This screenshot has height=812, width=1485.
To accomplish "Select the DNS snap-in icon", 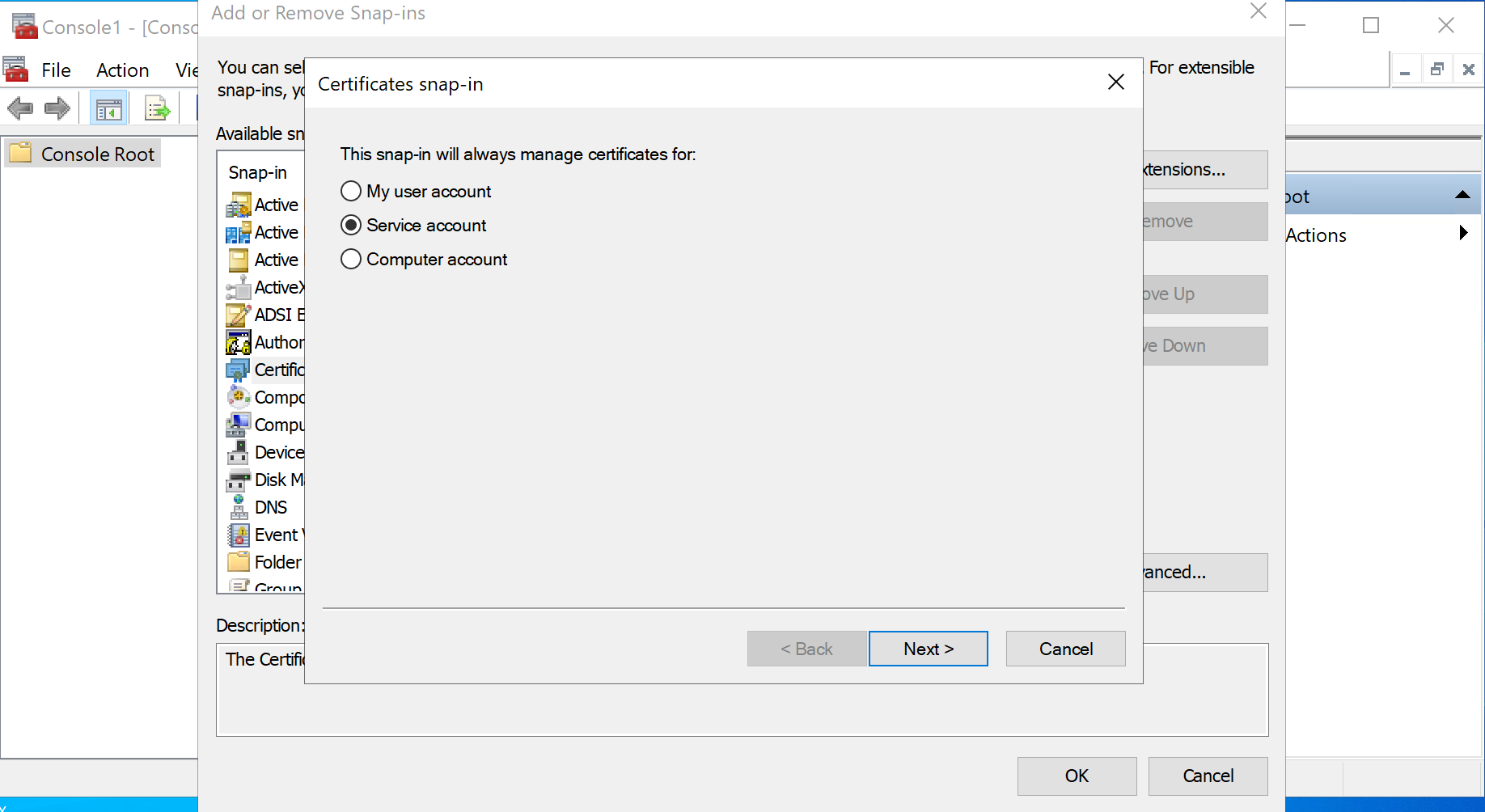I will click(239, 507).
